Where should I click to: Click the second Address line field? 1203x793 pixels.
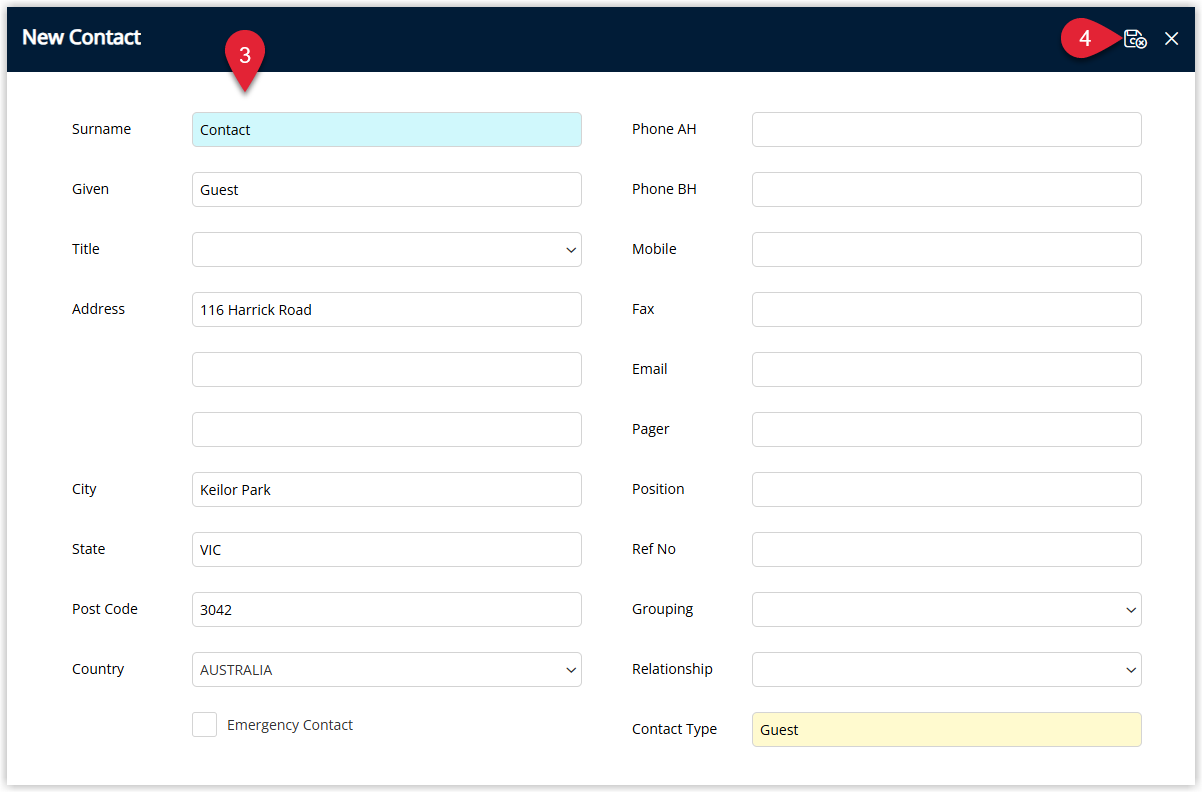387,370
